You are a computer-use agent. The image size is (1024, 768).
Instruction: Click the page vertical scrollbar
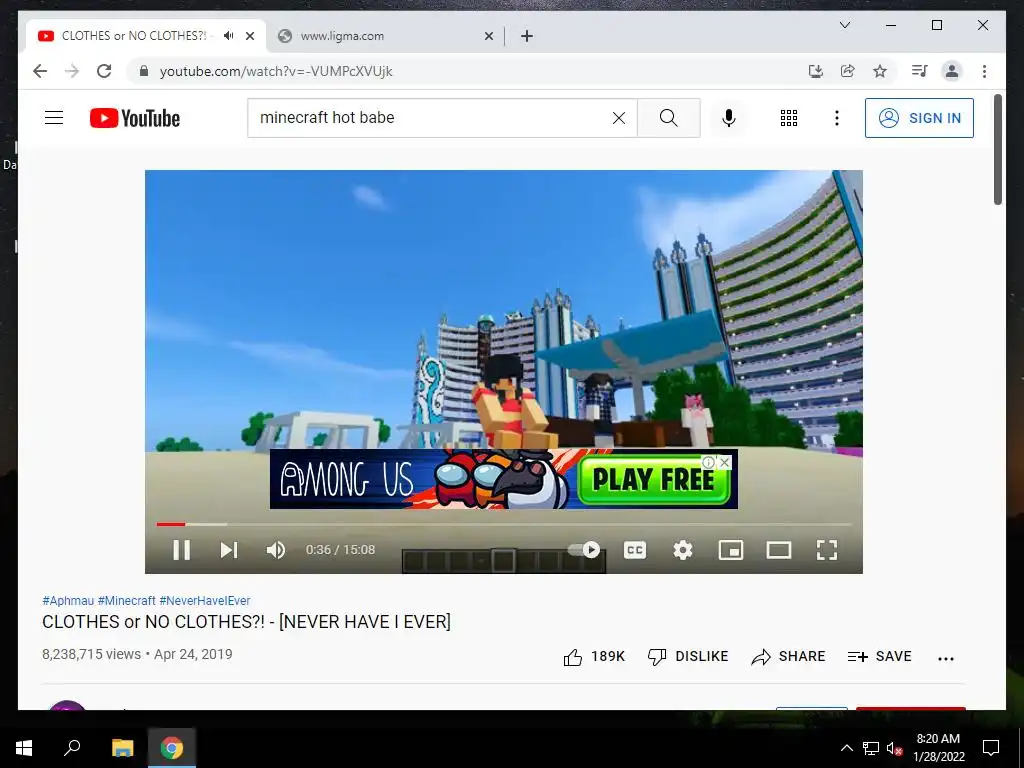(x=998, y=150)
